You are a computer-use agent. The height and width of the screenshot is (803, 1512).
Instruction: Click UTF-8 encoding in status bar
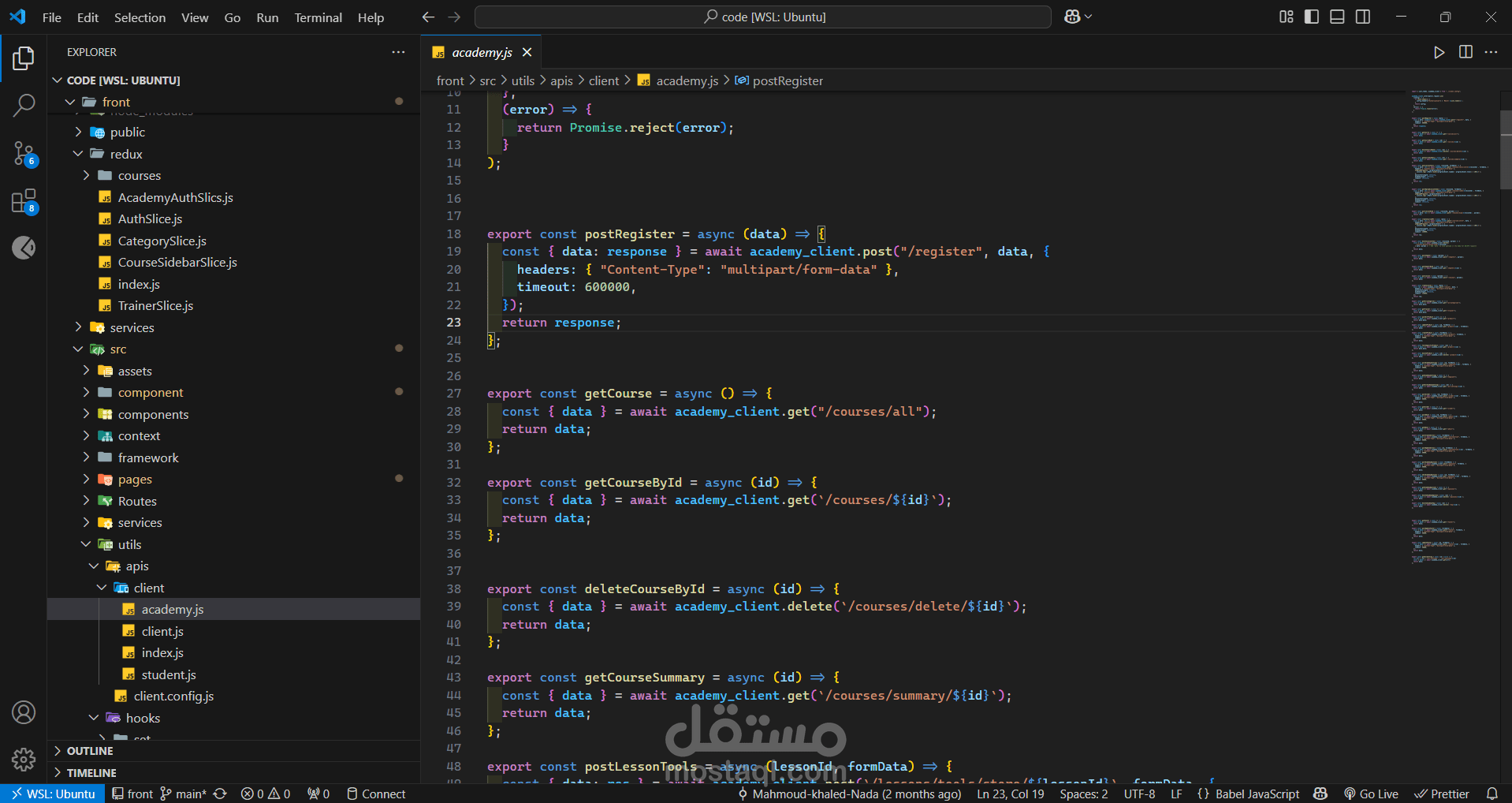(x=1139, y=794)
